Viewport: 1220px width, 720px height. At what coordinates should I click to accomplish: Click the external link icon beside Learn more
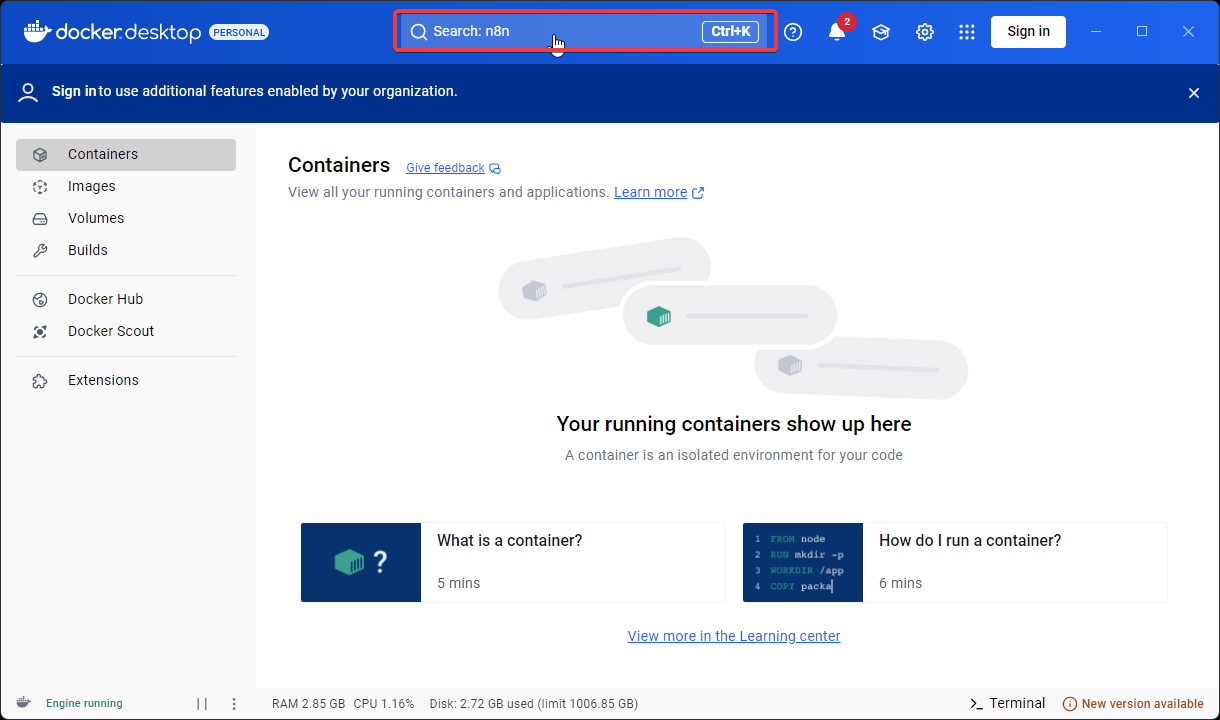click(698, 193)
